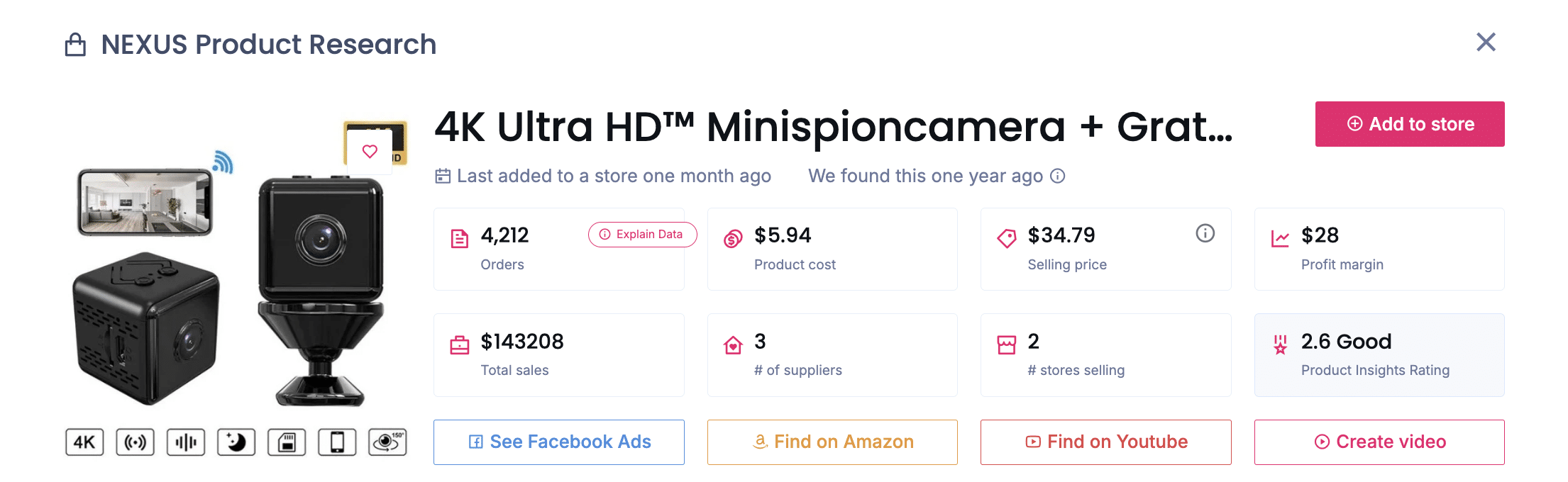1568x482 pixels.
Task: Click the shopping bag icon by NEXUS title
Action: tap(75, 45)
